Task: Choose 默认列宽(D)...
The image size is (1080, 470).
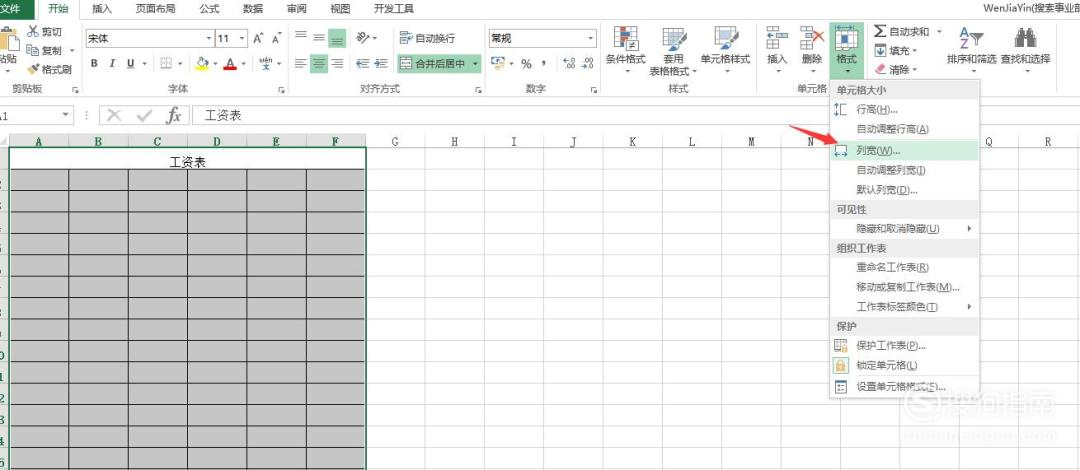Action: tap(904, 190)
